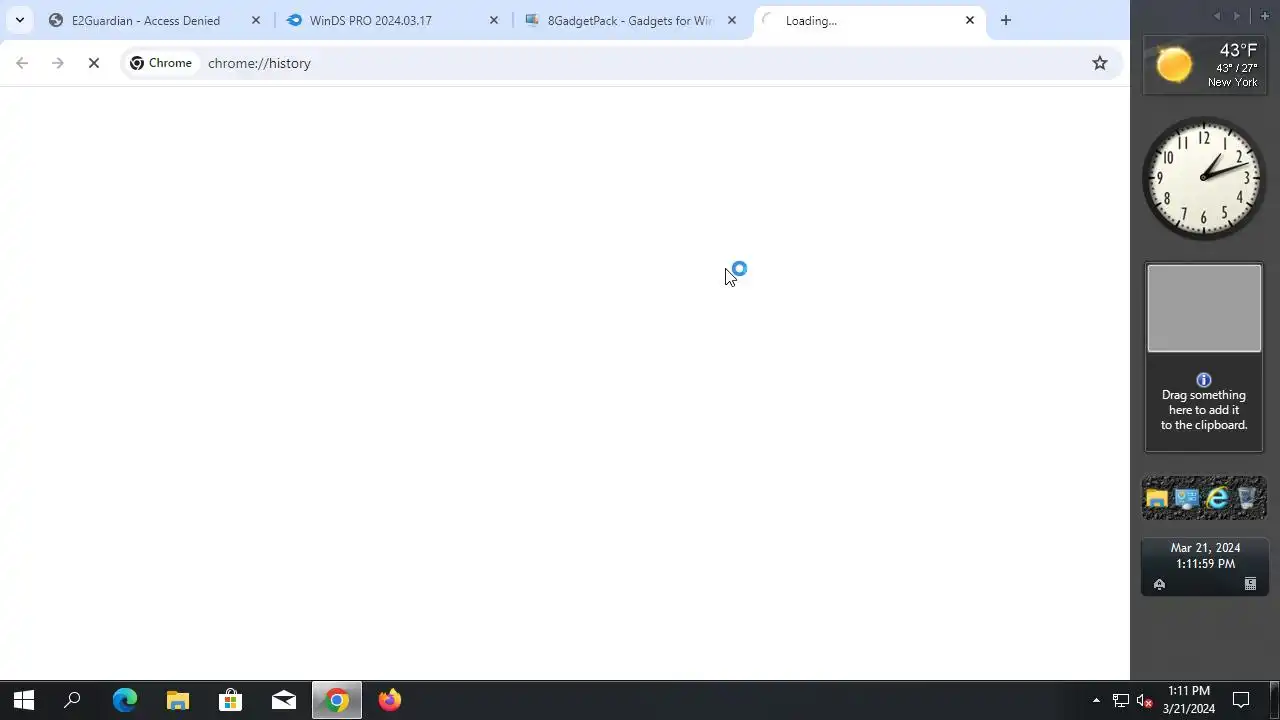
Task: Close the WinDS PRO tab
Action: [494, 20]
